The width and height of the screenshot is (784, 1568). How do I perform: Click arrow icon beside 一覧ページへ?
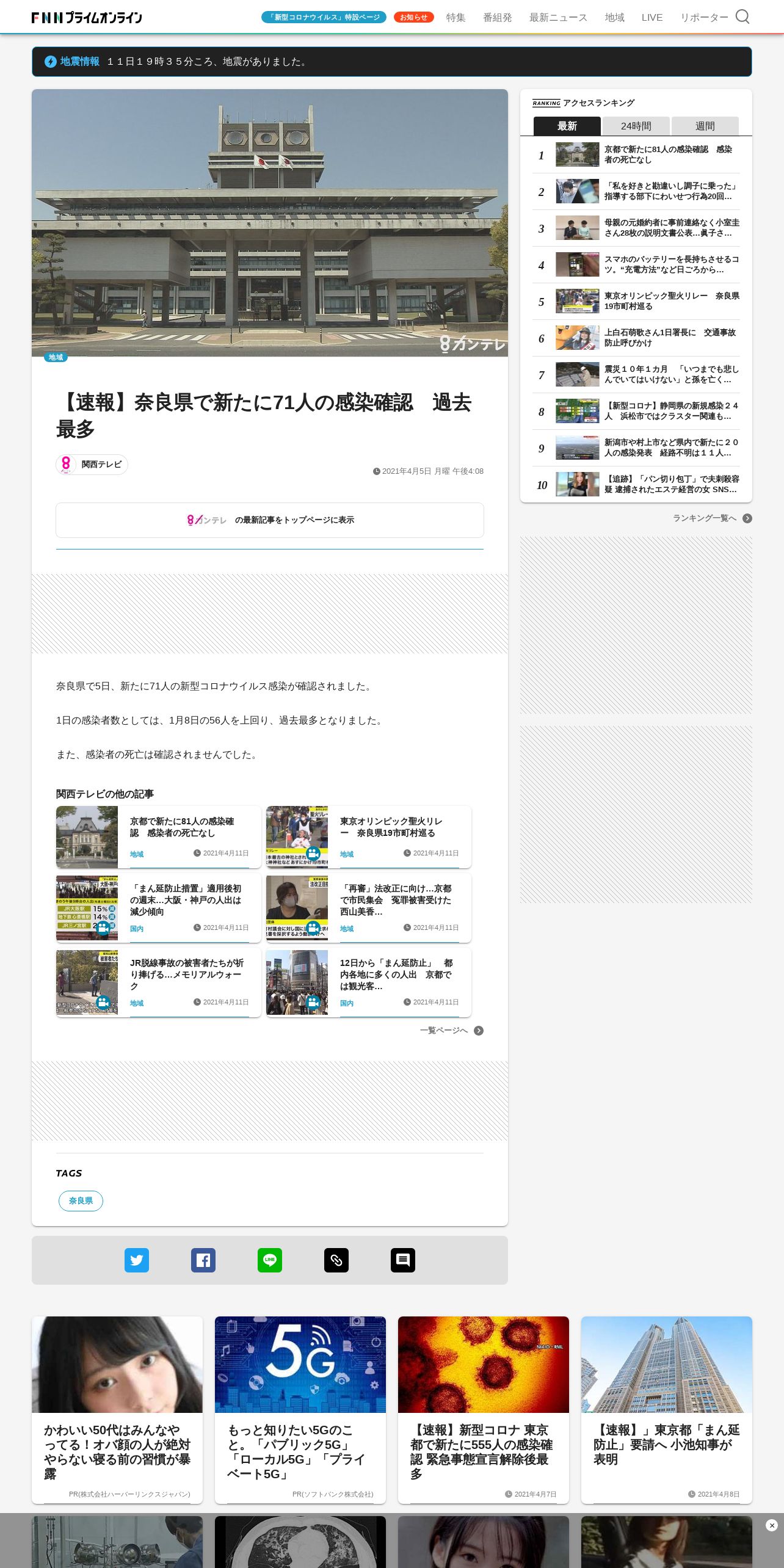tap(479, 1031)
